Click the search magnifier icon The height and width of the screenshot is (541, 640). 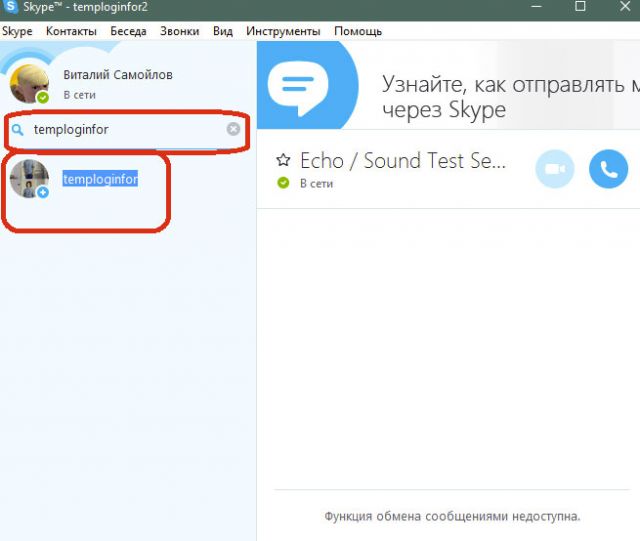tap(18, 130)
